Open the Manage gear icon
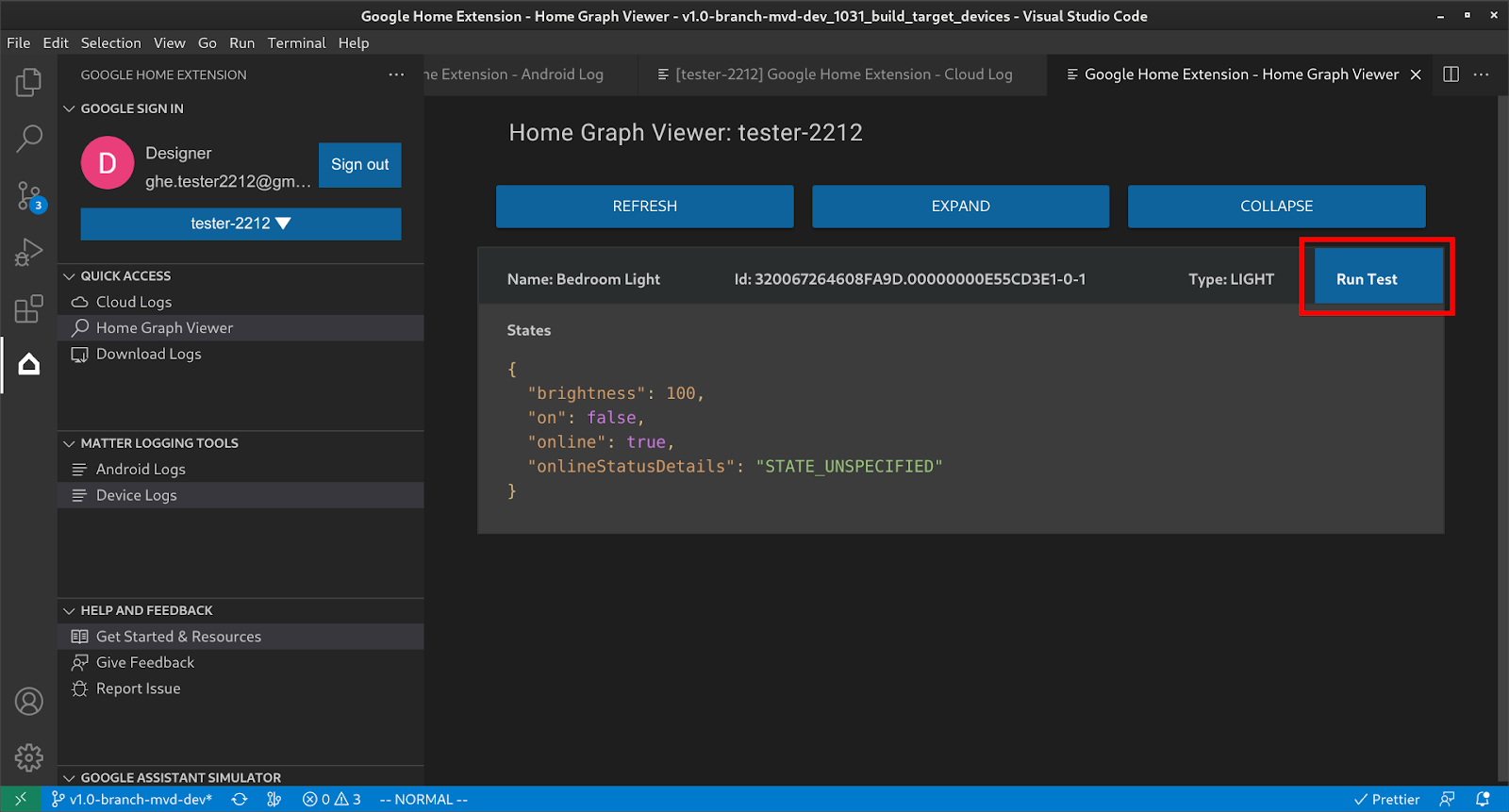The image size is (1509, 812). [x=28, y=756]
